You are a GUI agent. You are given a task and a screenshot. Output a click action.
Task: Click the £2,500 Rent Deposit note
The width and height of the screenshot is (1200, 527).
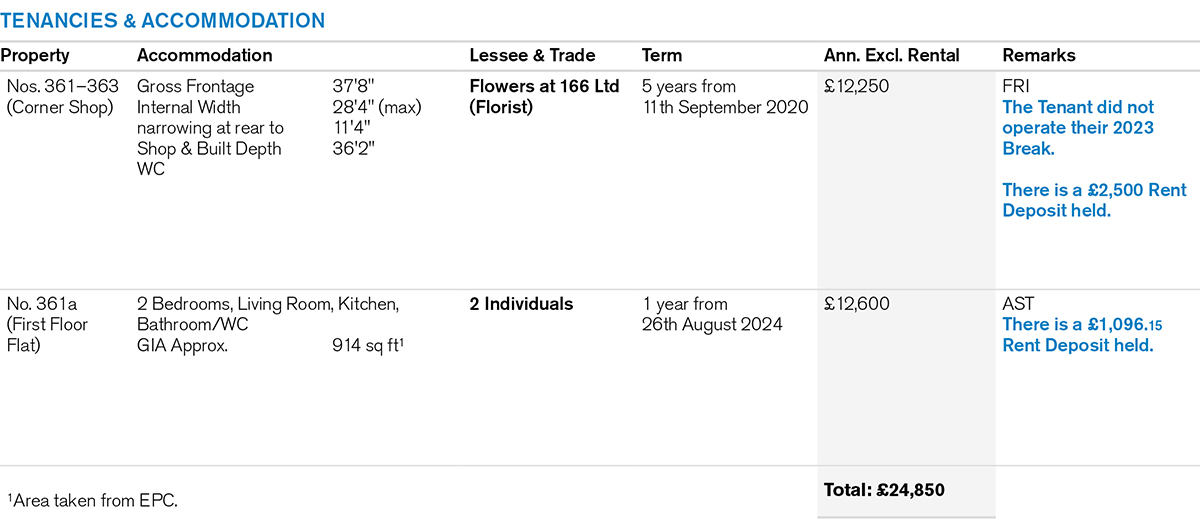tap(1094, 200)
